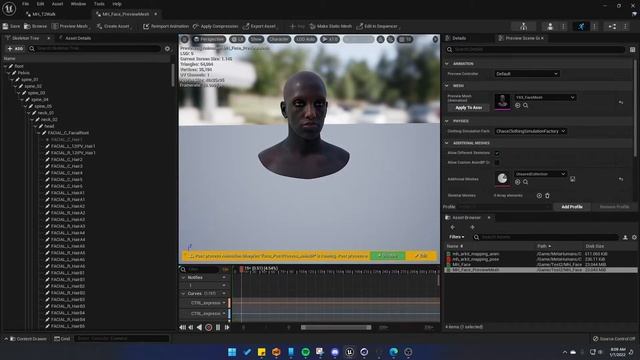640x360 pixels.
Task: Collapse the Root bone in tree
Action: (6, 66)
